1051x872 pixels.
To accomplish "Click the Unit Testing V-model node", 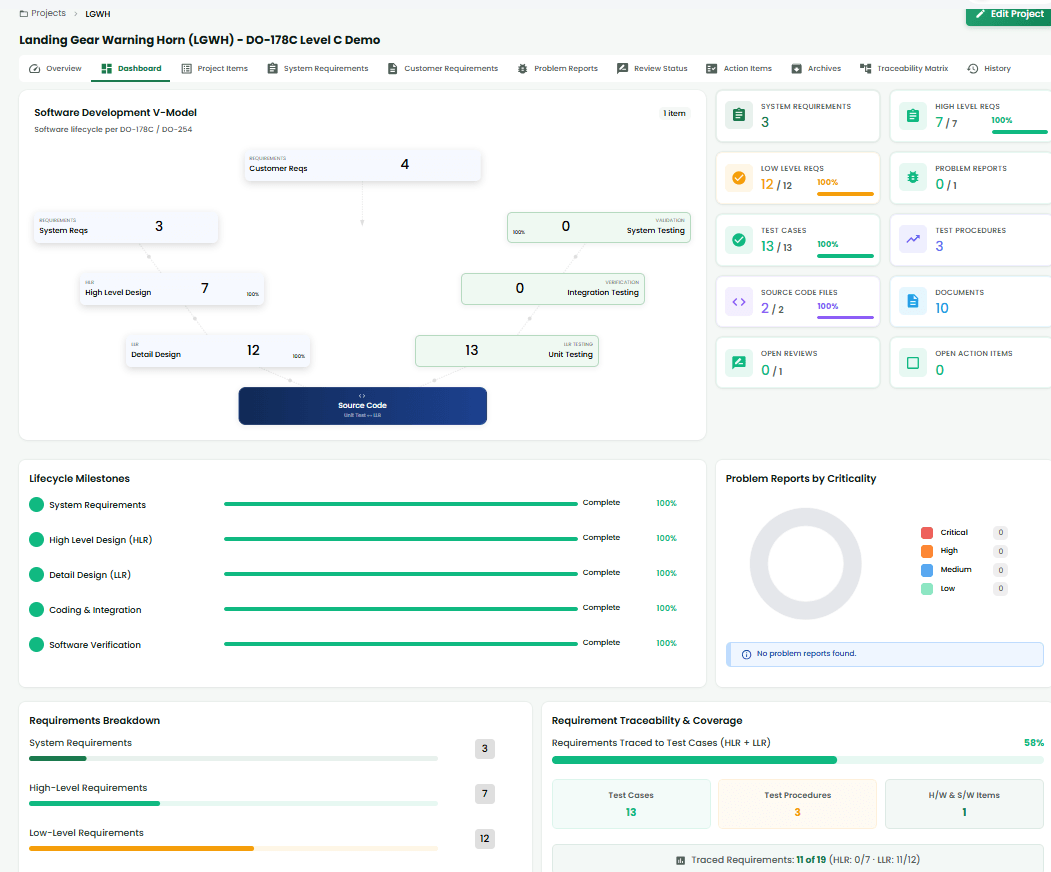I will coord(507,351).
